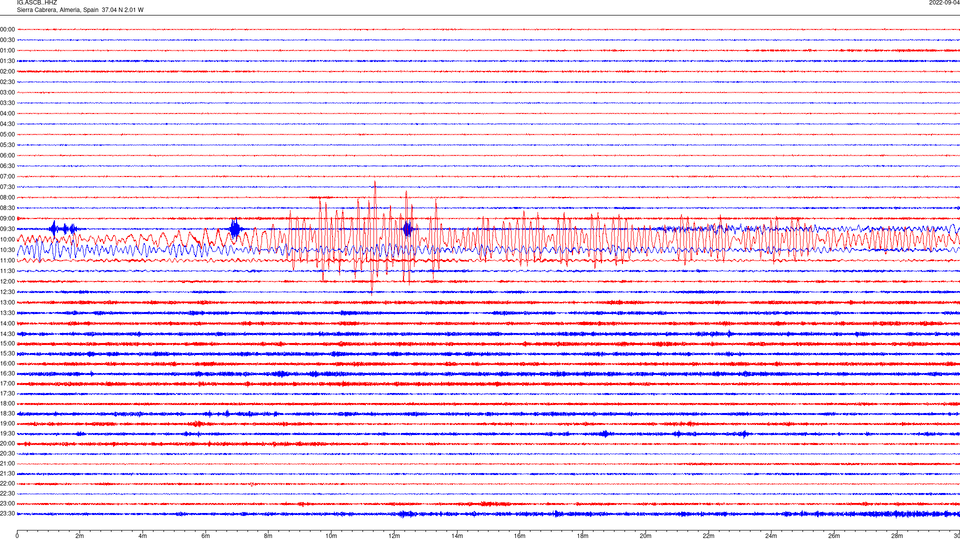
Task: Select the 12:30 time label
Action: click(7, 292)
